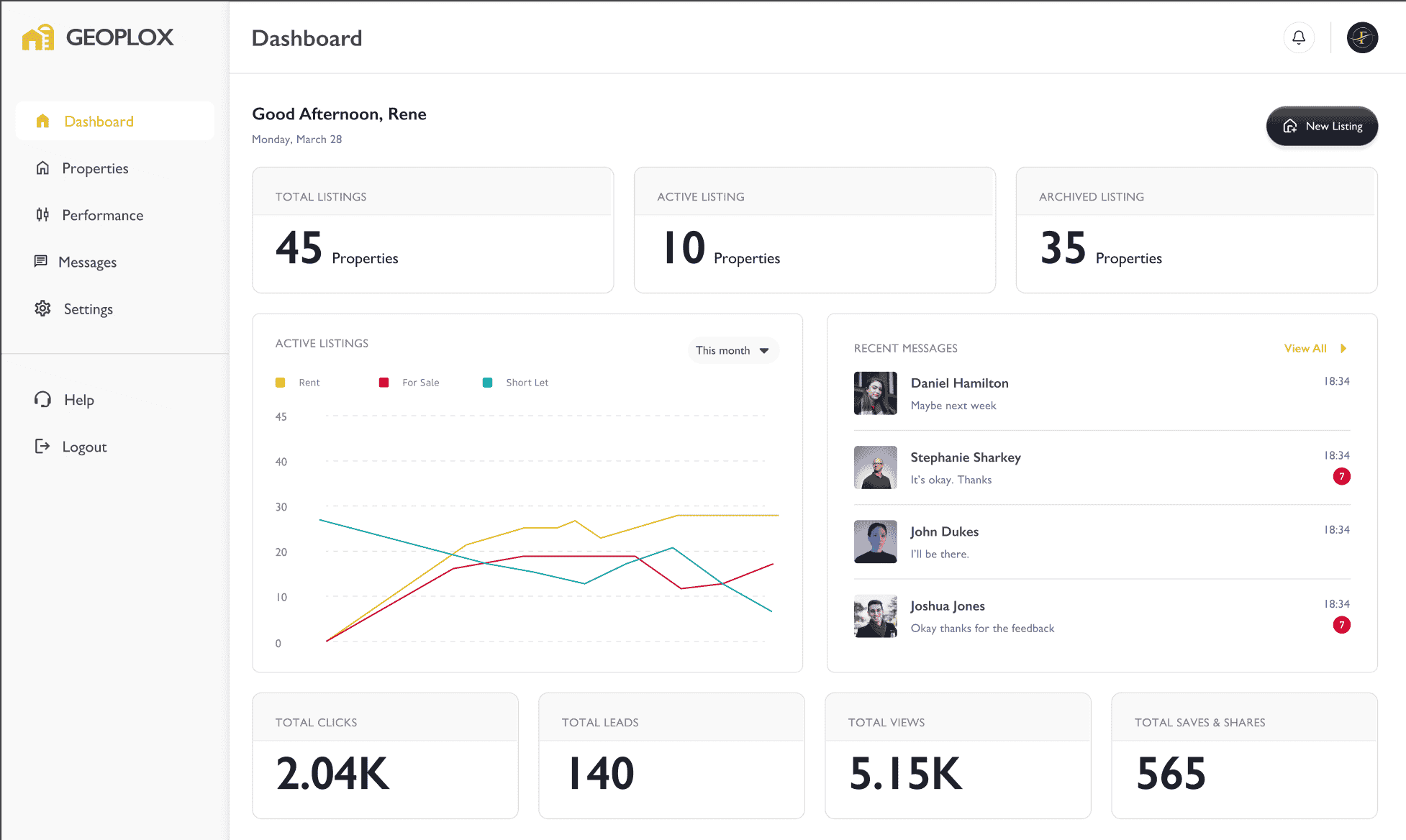Image resolution: width=1406 pixels, height=840 pixels.
Task: Open the Settings menu item
Action: [115, 309]
